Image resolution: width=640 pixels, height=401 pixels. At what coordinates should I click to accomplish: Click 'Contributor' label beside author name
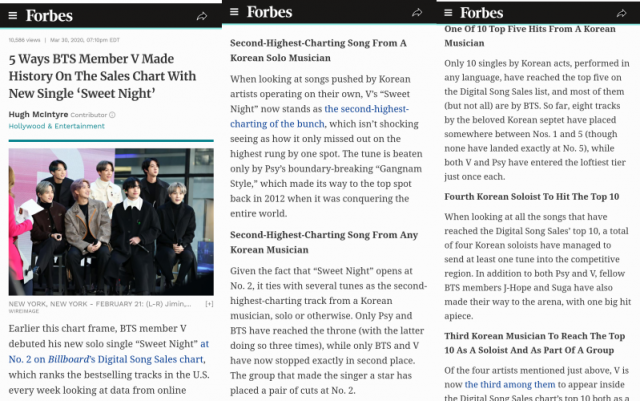(x=89, y=115)
